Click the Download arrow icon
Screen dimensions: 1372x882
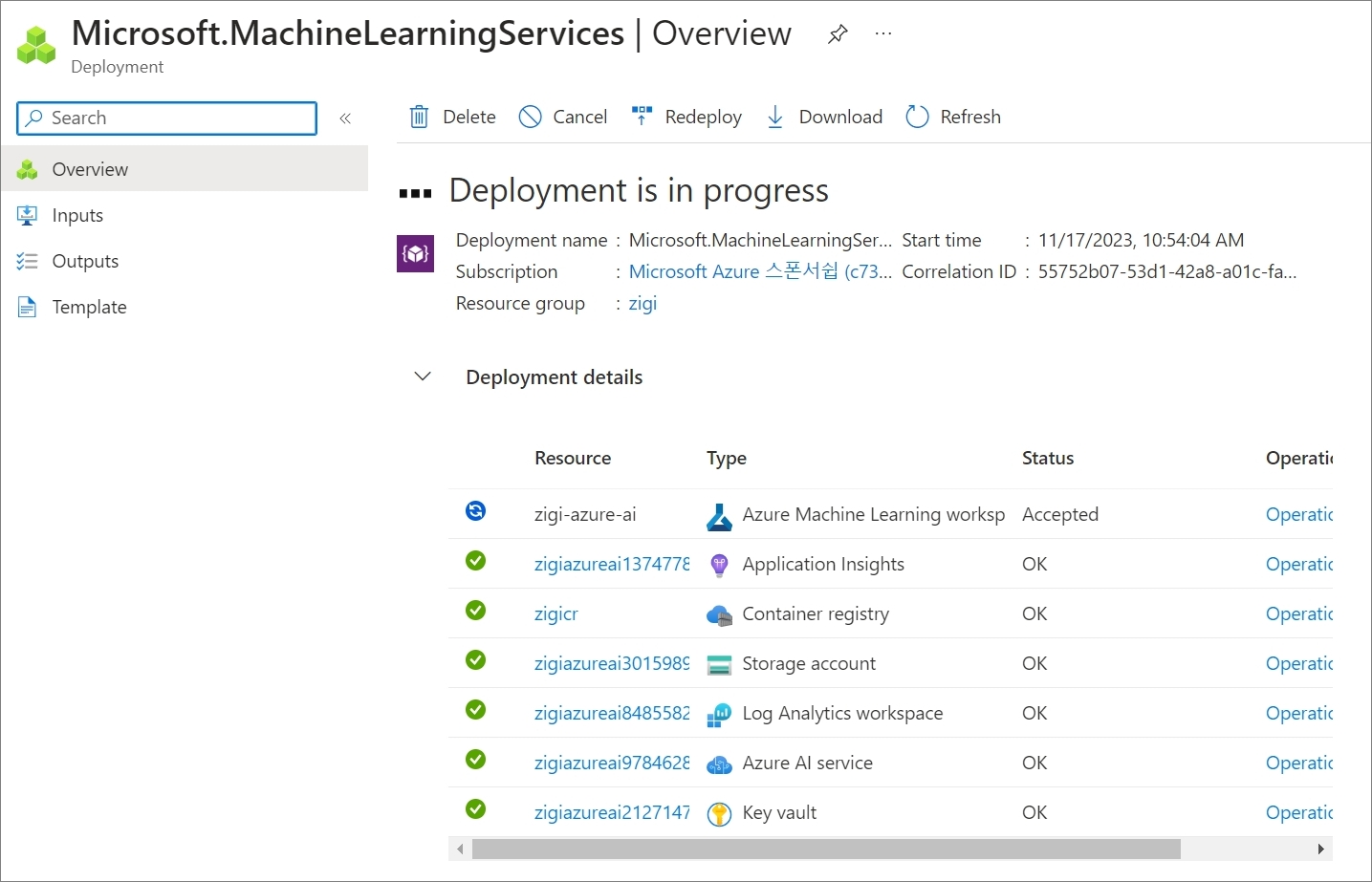pyautogui.click(x=775, y=117)
